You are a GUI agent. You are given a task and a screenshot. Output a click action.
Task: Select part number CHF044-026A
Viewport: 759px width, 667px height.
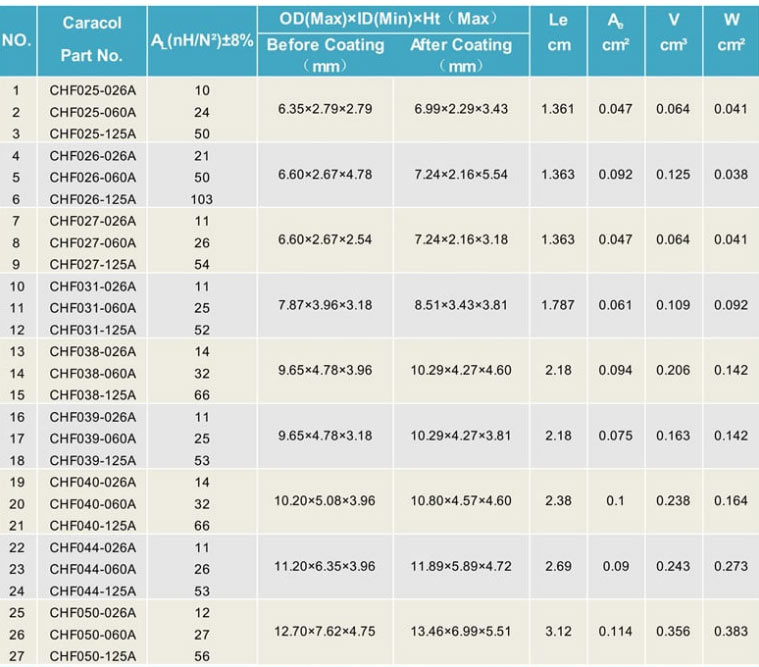(92, 548)
